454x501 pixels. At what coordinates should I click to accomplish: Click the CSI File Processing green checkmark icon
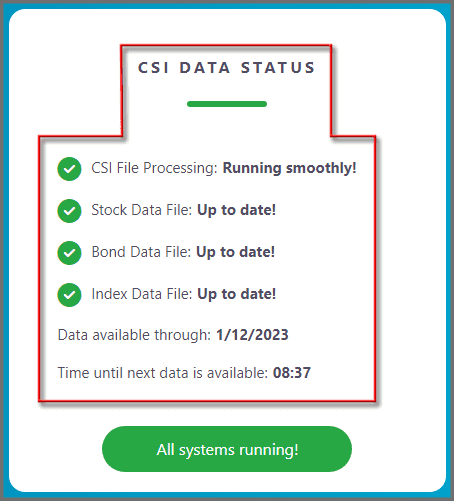[x=69, y=169]
